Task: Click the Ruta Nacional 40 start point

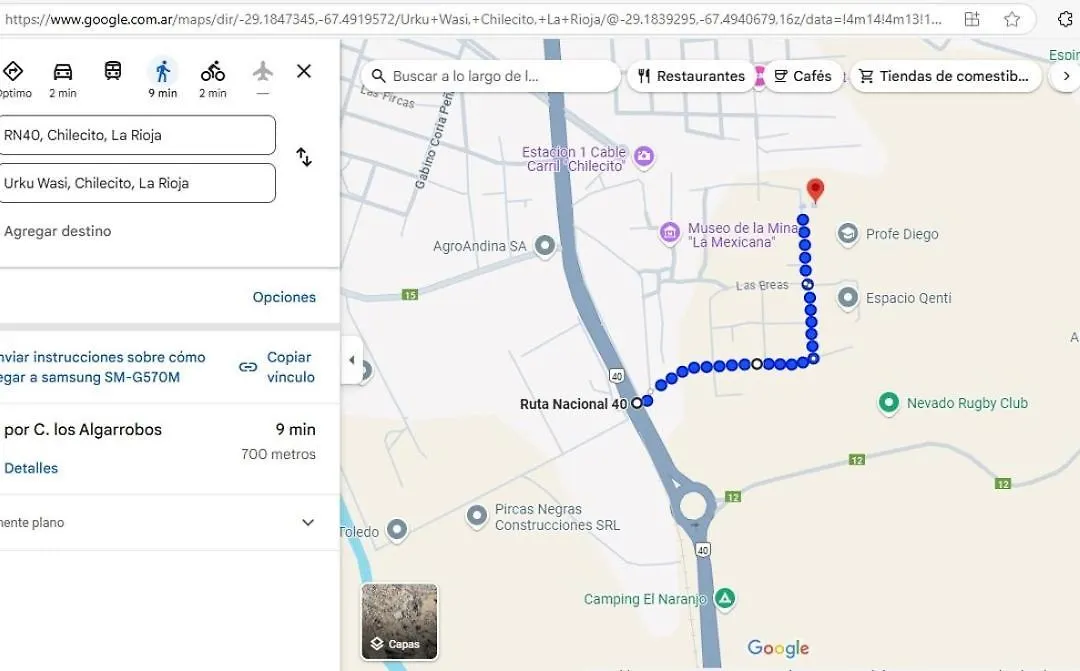Action: (637, 403)
